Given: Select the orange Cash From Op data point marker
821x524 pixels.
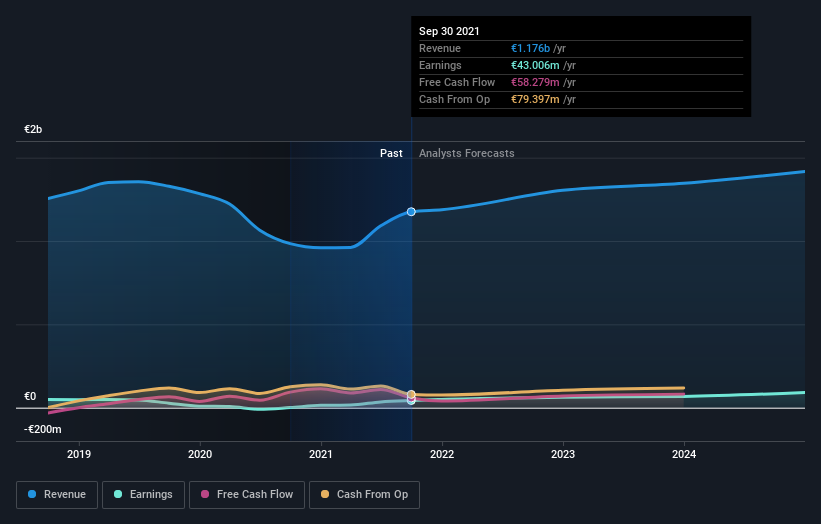Looking at the screenshot, I should [x=411, y=394].
